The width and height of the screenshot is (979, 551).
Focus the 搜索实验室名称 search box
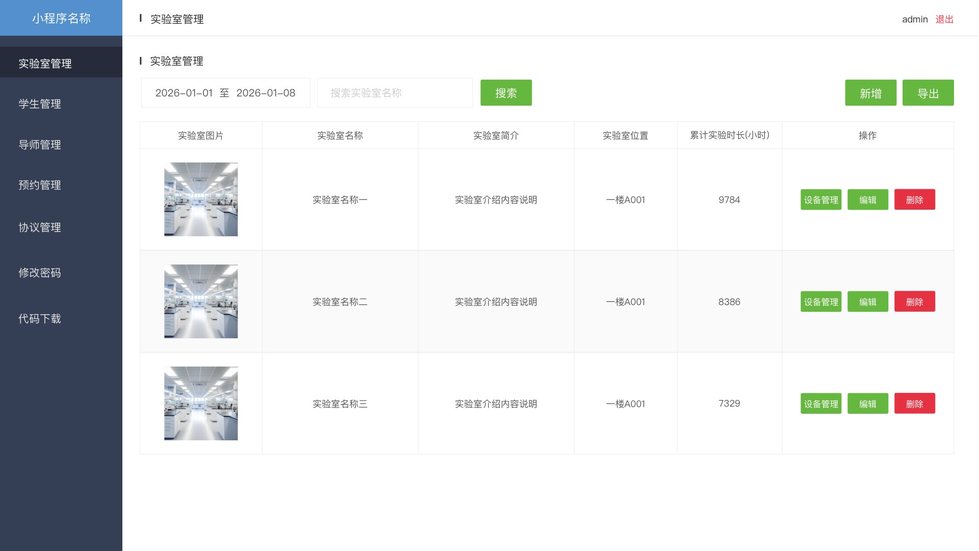pyautogui.click(x=395, y=93)
